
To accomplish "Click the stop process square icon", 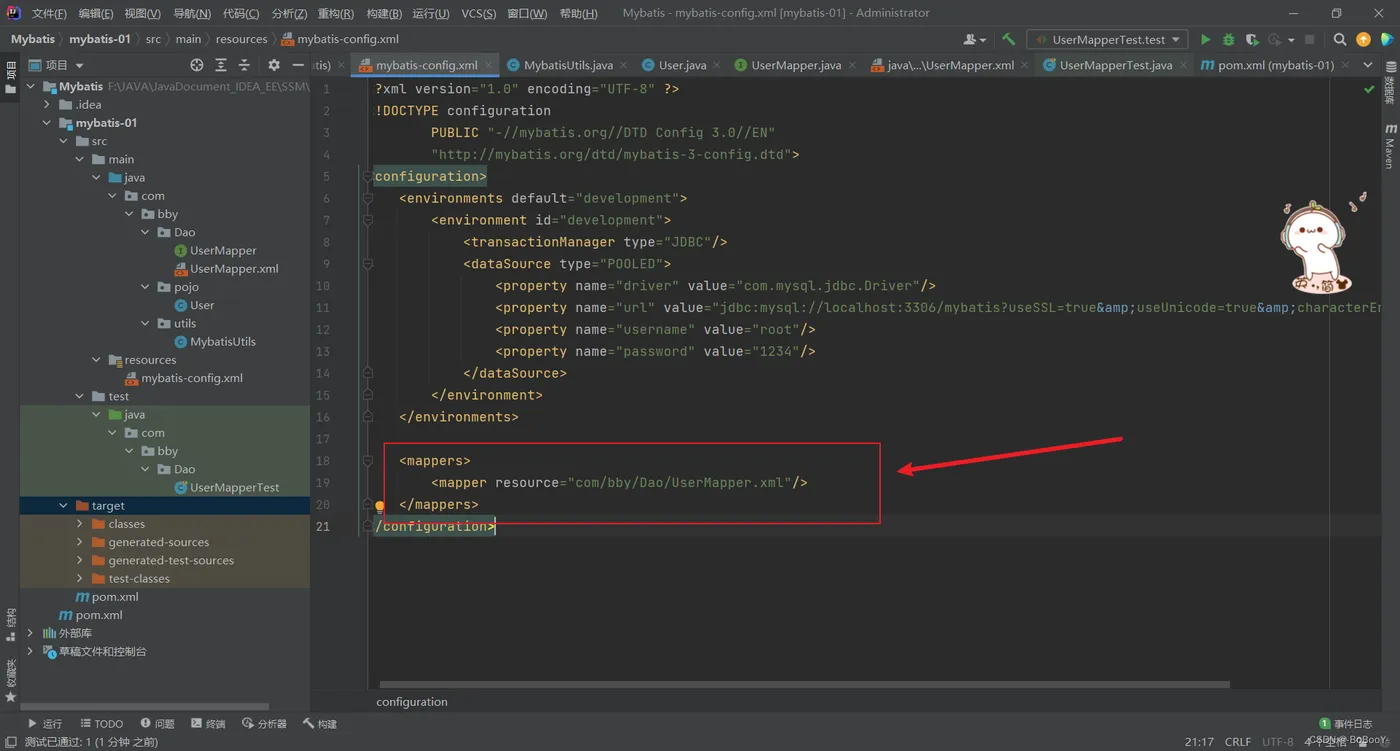I will pyautogui.click(x=1310, y=39).
